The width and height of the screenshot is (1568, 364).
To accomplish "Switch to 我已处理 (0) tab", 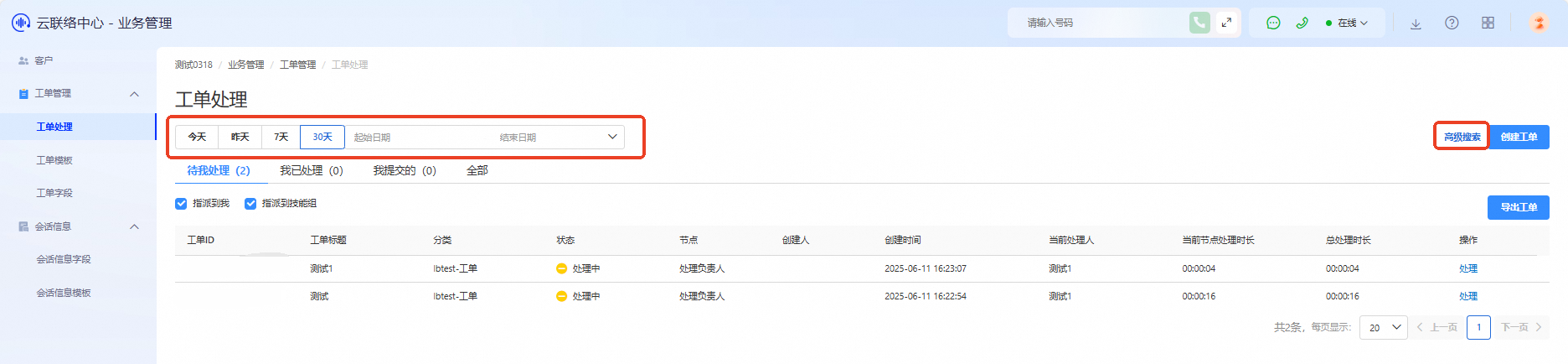I will [x=312, y=170].
